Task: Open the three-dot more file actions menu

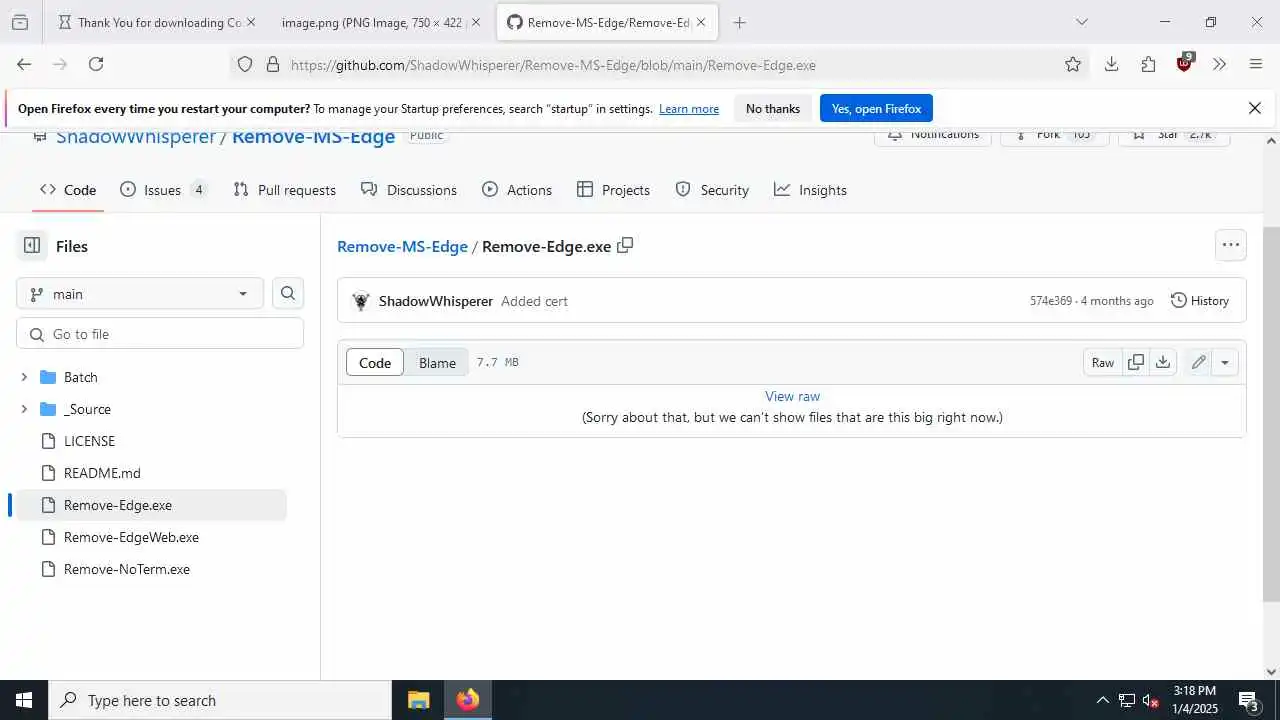Action: pos(1231,245)
